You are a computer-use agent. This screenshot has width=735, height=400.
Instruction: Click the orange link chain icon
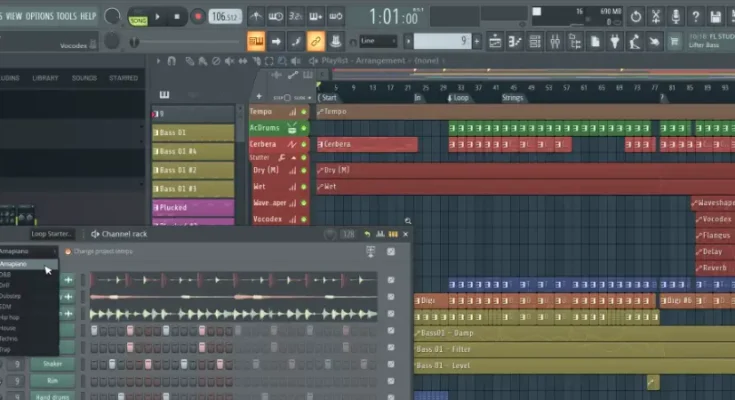coord(316,41)
